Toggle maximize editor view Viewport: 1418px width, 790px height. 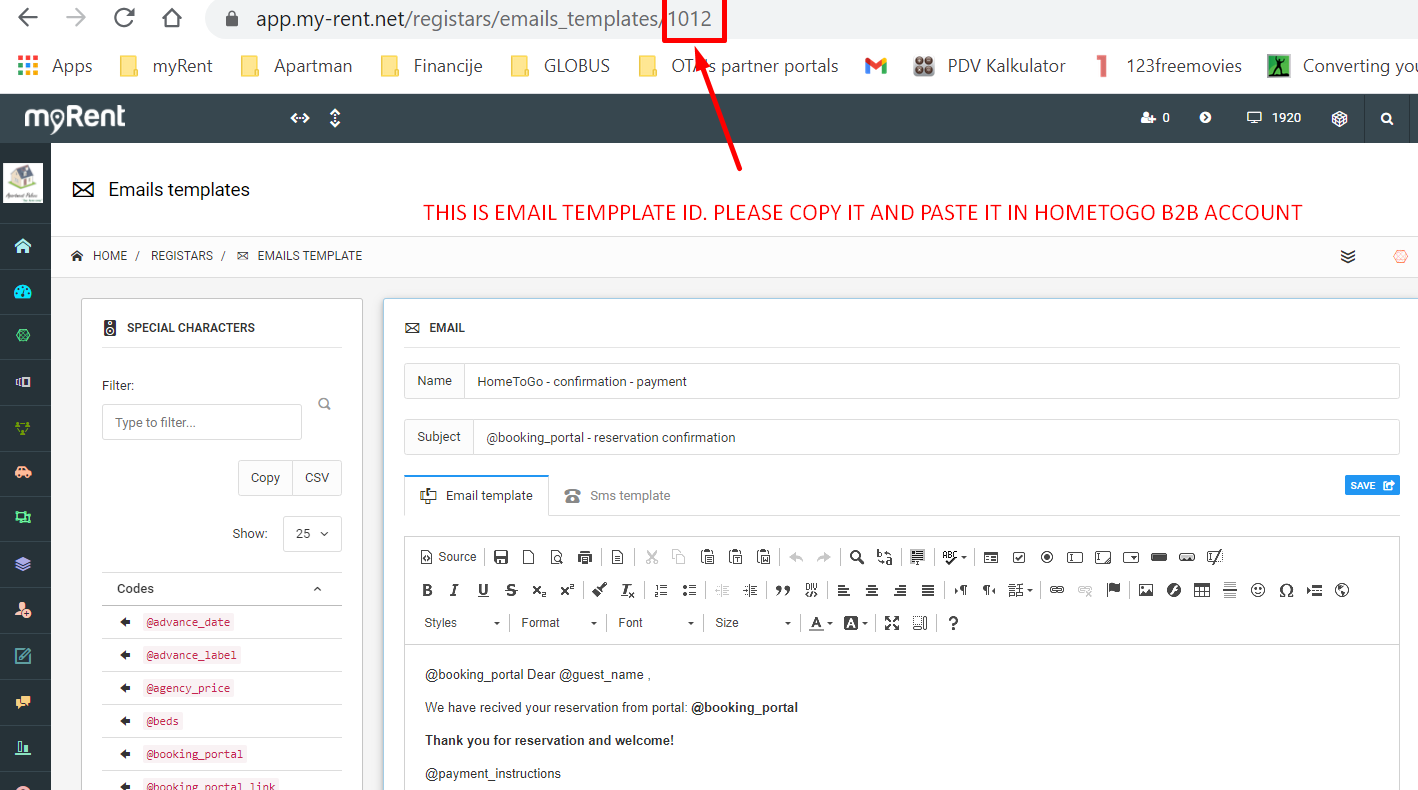tap(892, 623)
